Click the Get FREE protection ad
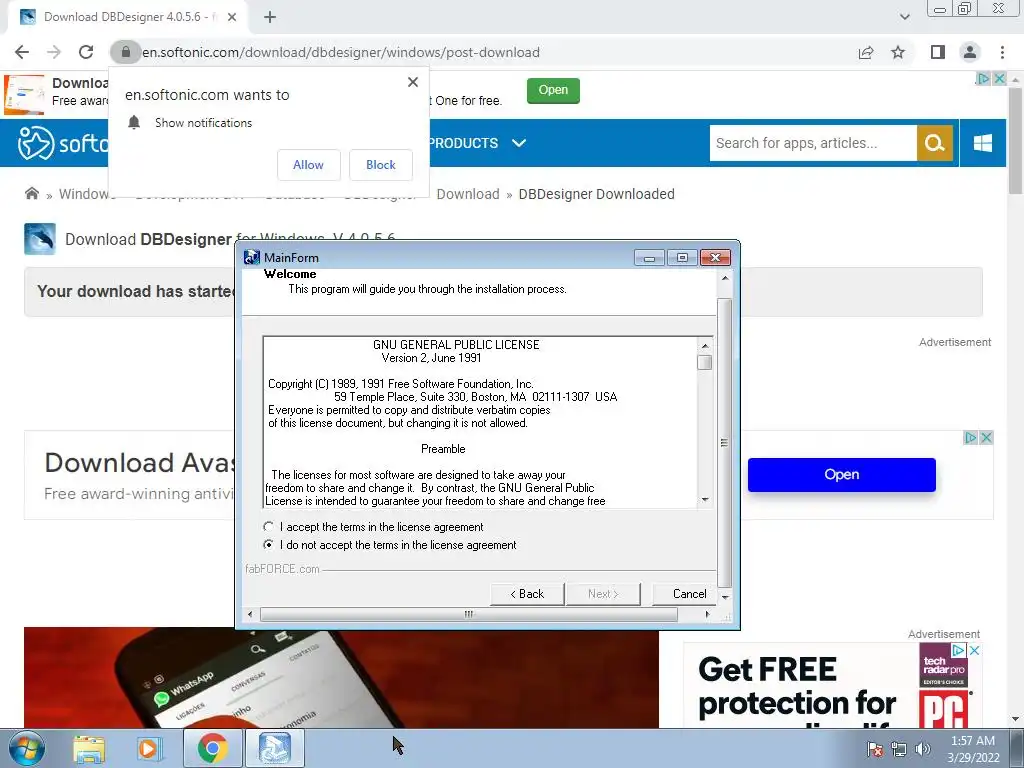This screenshot has width=1024, height=768. tap(833, 686)
